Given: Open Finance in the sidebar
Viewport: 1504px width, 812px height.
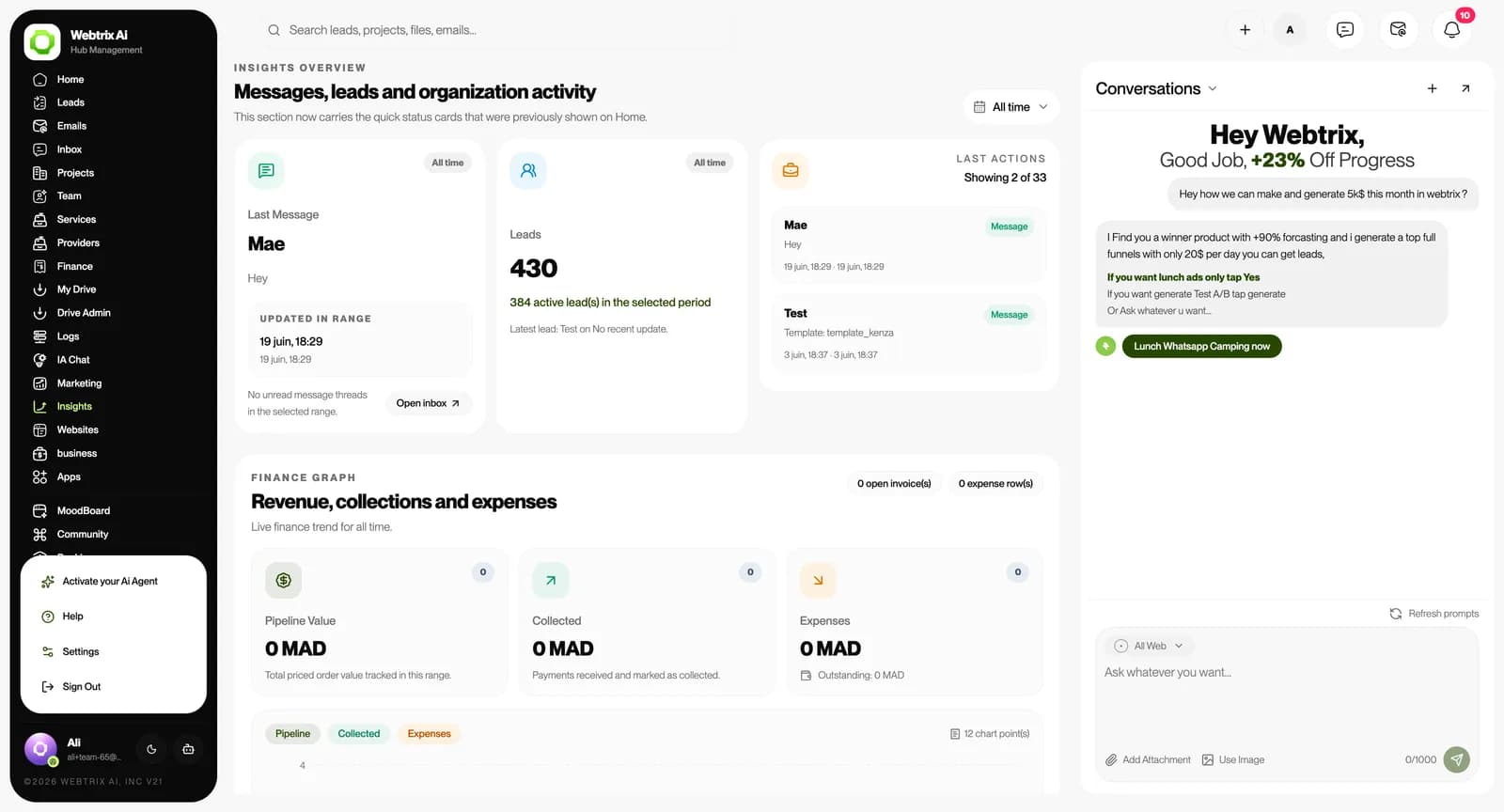Looking at the screenshot, I should [74, 266].
